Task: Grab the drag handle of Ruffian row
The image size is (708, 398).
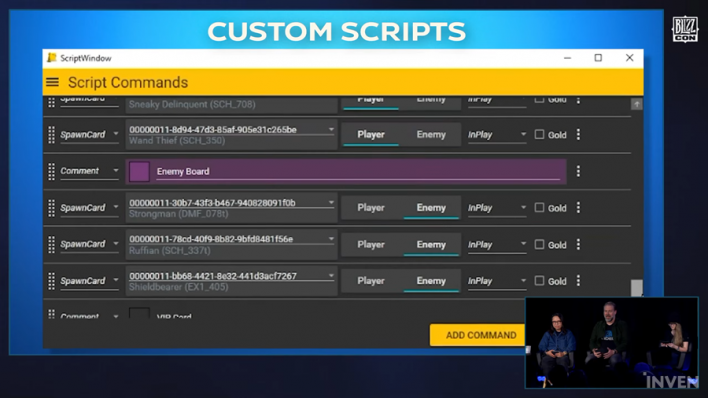Action: (51, 244)
